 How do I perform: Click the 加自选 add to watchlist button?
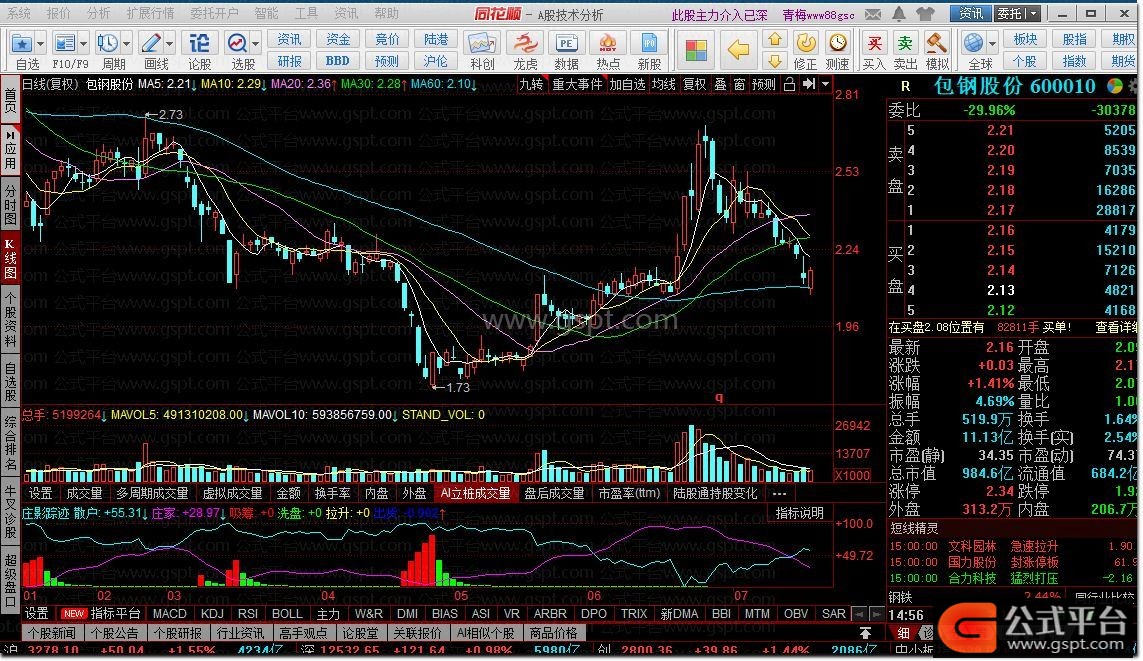pos(627,85)
